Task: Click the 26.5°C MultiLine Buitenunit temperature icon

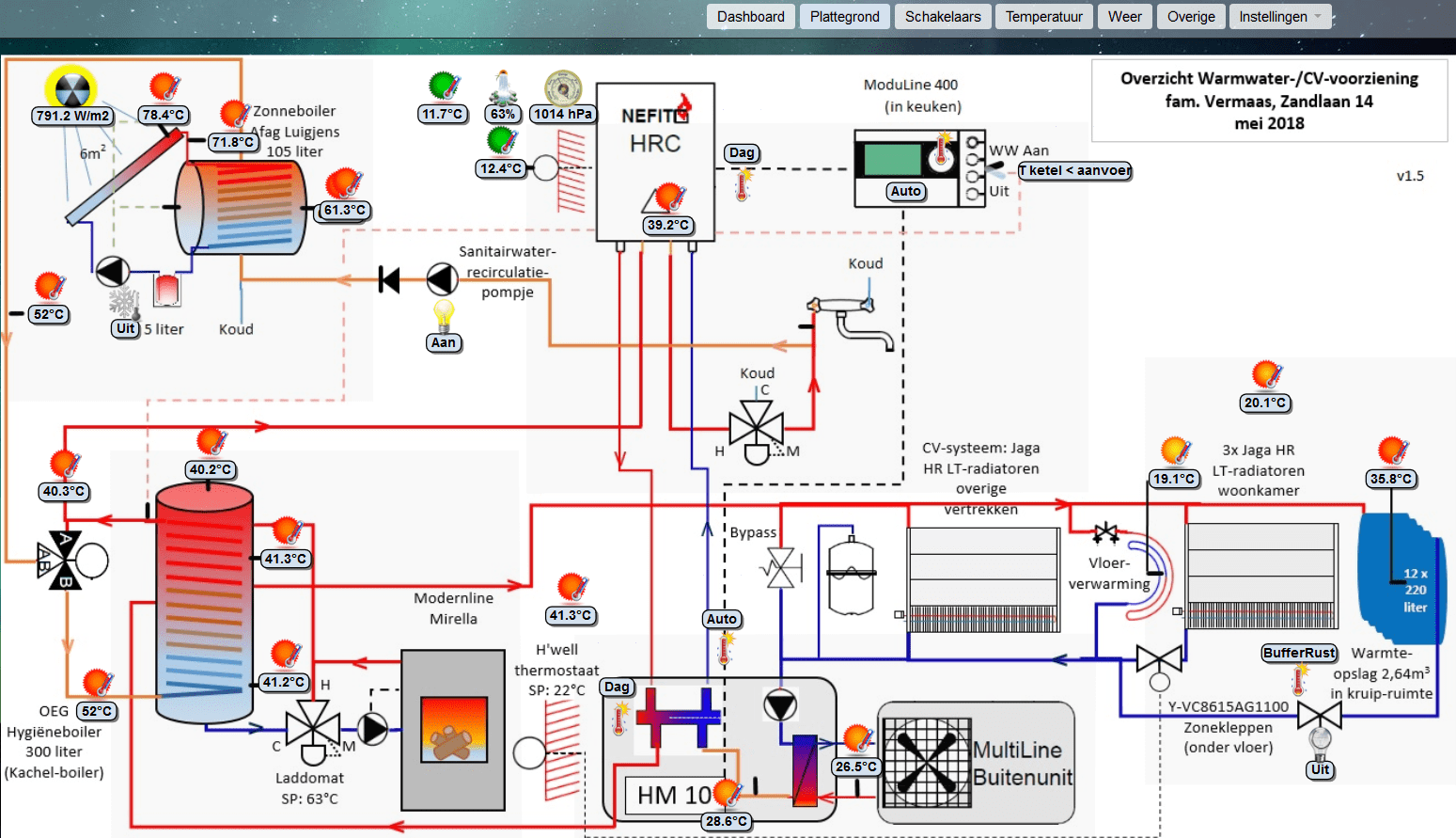Action: pyautogui.click(x=856, y=739)
